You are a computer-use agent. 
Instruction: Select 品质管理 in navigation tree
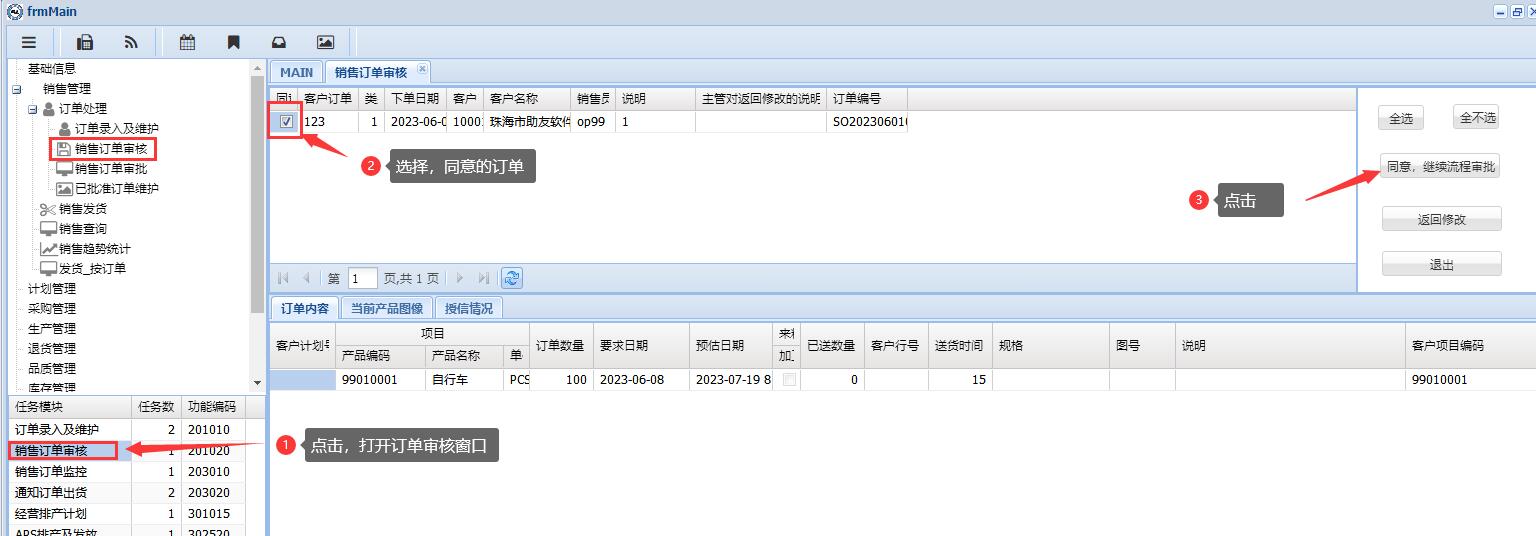coord(51,369)
